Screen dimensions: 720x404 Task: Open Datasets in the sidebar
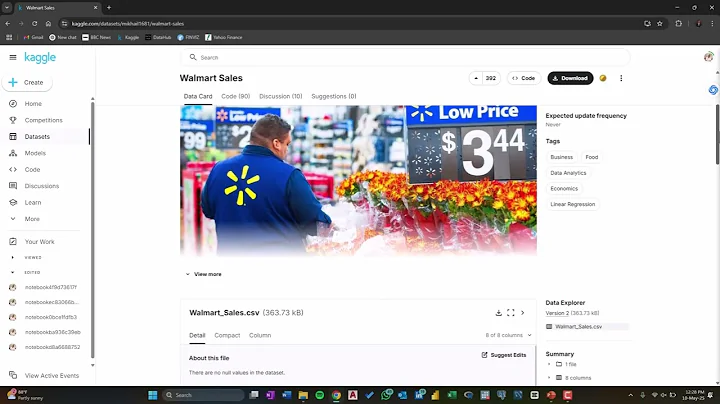(37, 137)
